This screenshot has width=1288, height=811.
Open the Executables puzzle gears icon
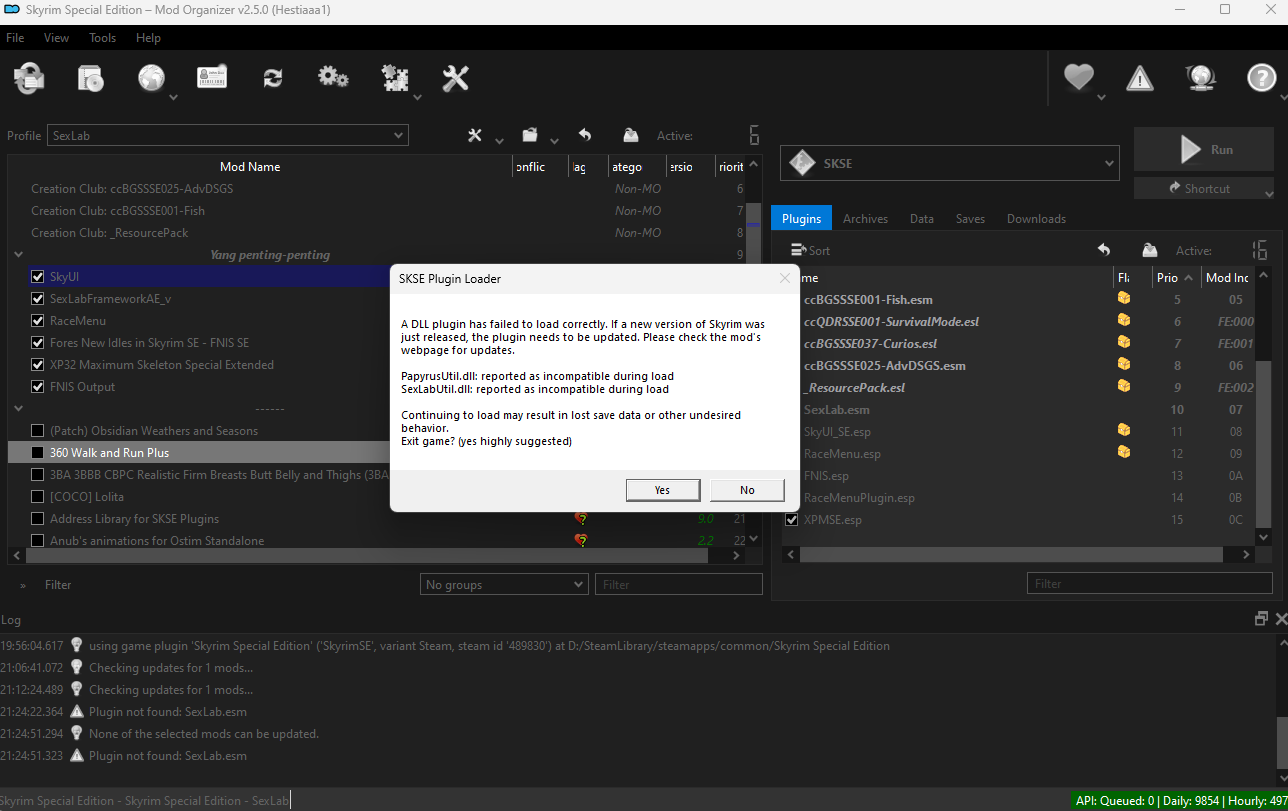click(396, 78)
